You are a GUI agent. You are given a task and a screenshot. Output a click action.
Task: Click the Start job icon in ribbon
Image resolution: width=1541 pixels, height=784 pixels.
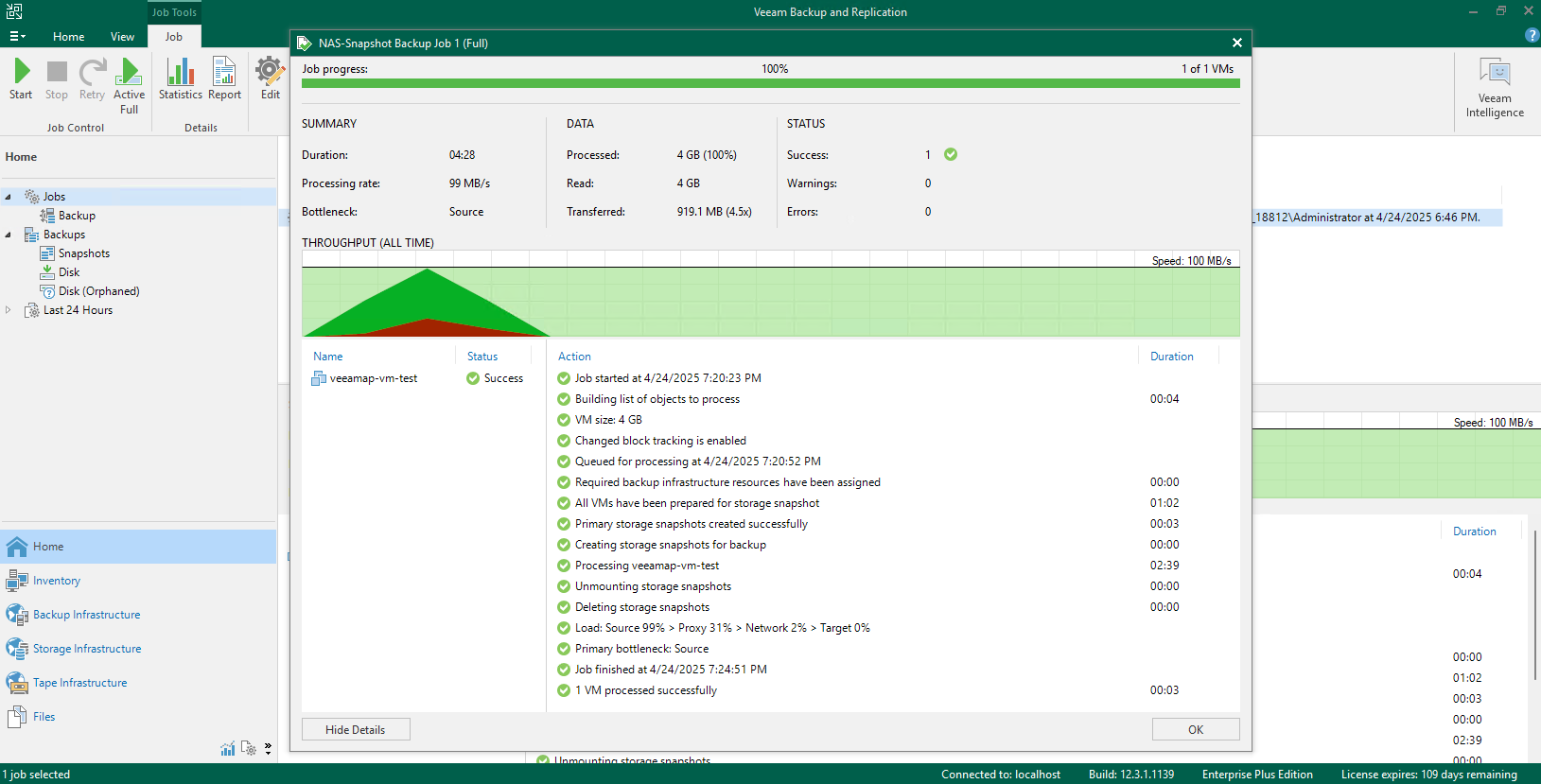pos(21,78)
